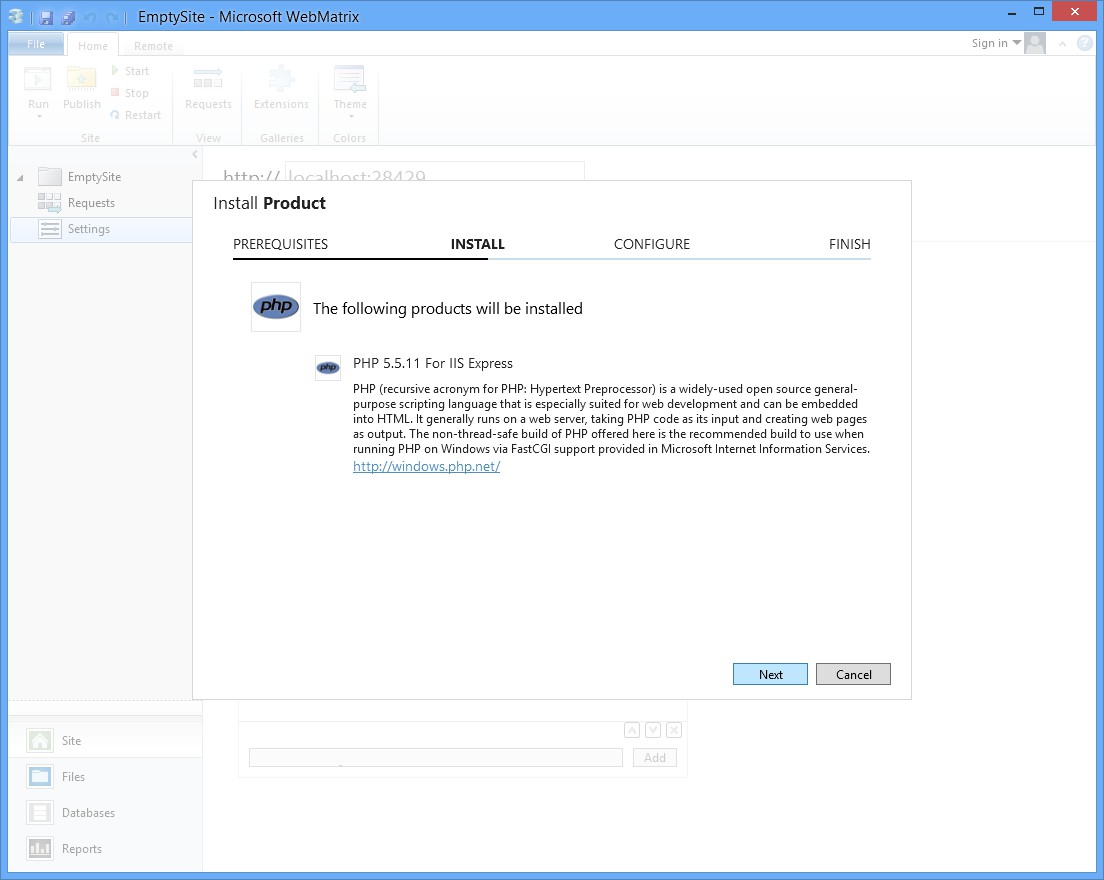Select the PREREQUISITES step
Screen dimensions: 1104x880
point(280,244)
